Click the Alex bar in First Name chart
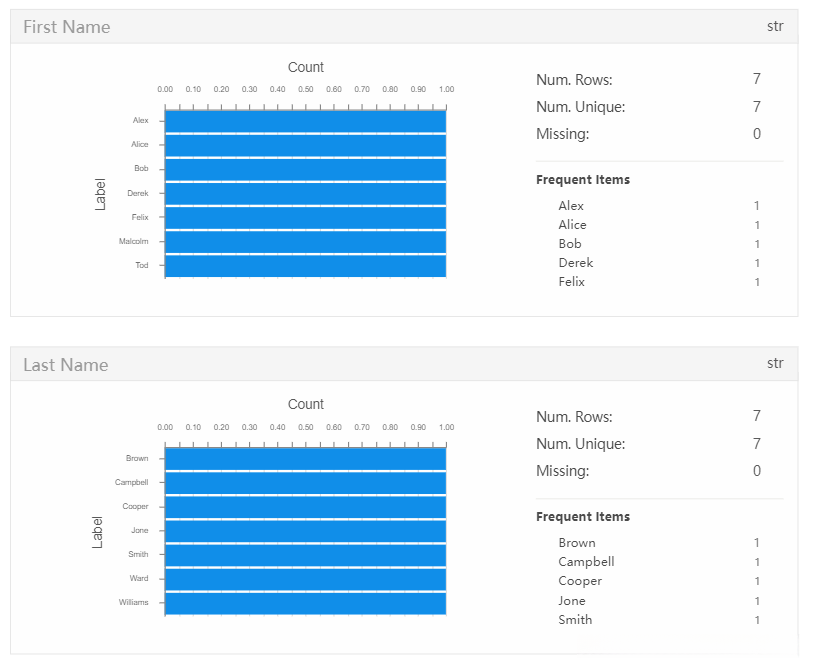This screenshot has height=667, width=814. [305, 120]
